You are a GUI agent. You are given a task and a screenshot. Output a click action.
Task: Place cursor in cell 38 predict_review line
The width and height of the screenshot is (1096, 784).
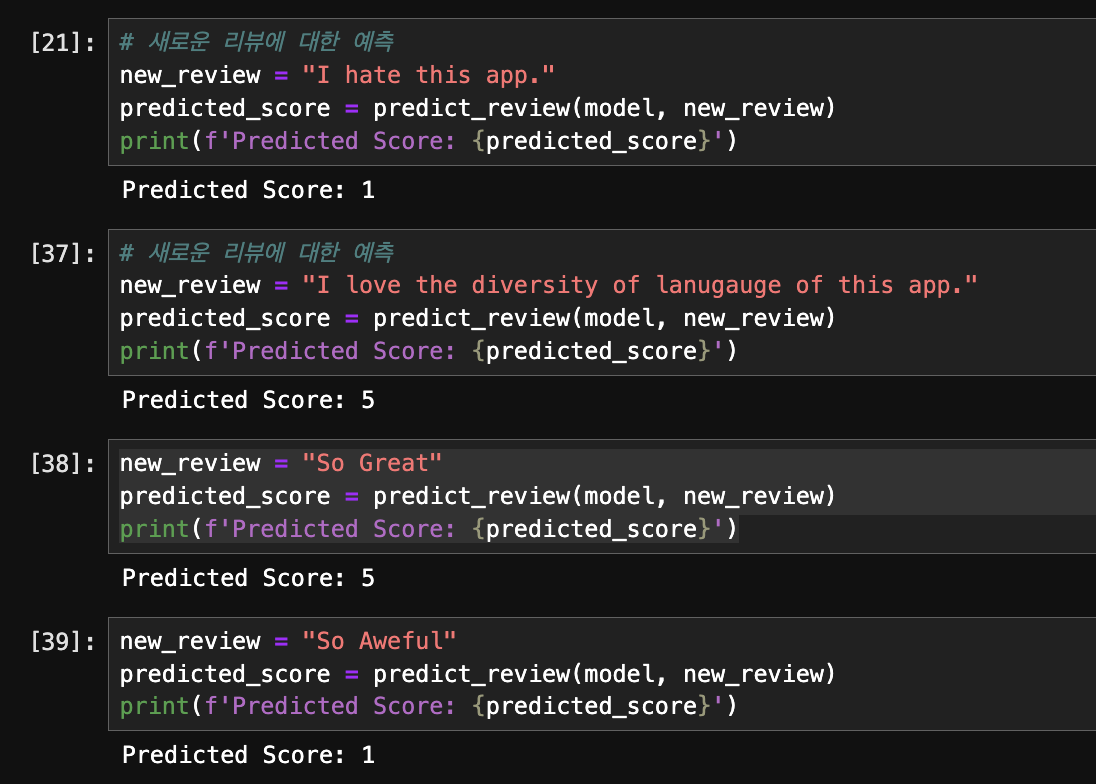click(x=477, y=497)
